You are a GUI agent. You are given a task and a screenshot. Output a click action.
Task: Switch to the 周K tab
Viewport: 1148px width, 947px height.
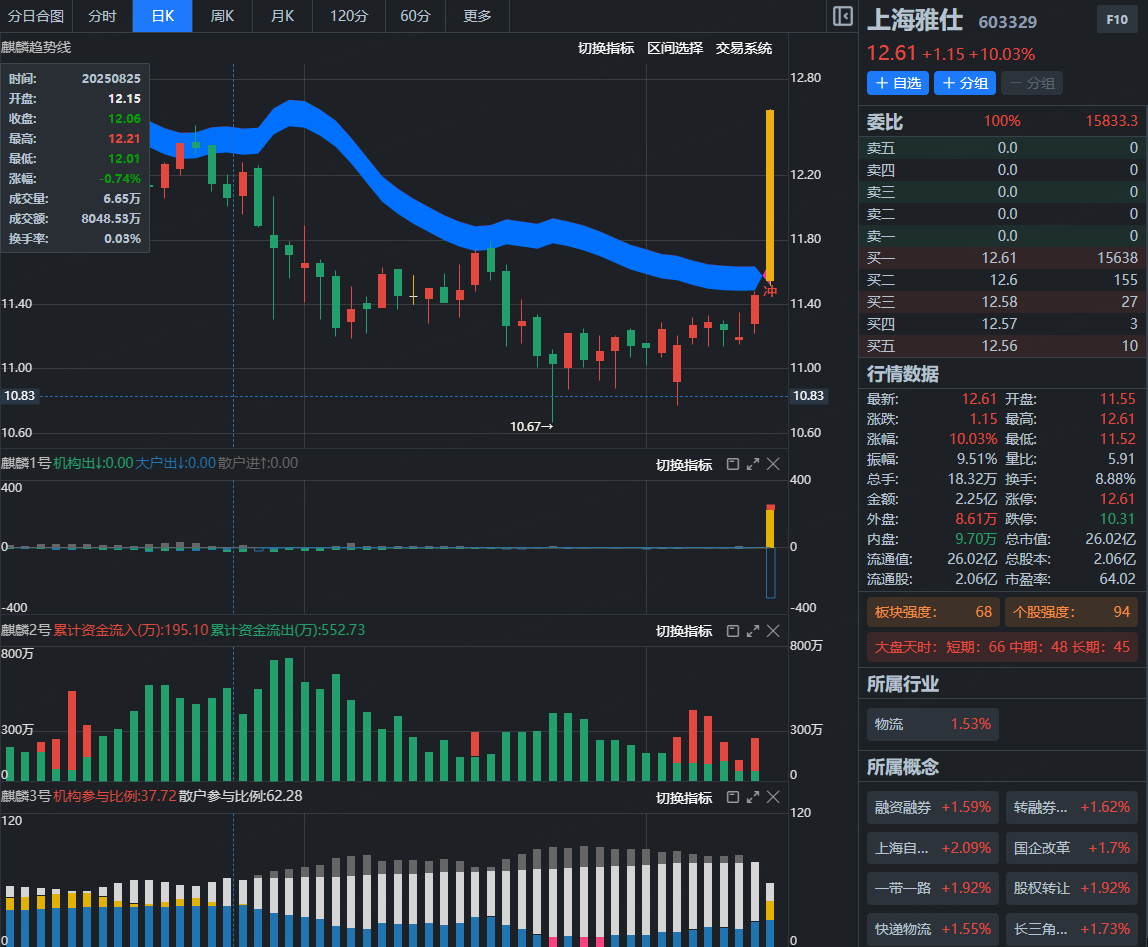coord(222,16)
